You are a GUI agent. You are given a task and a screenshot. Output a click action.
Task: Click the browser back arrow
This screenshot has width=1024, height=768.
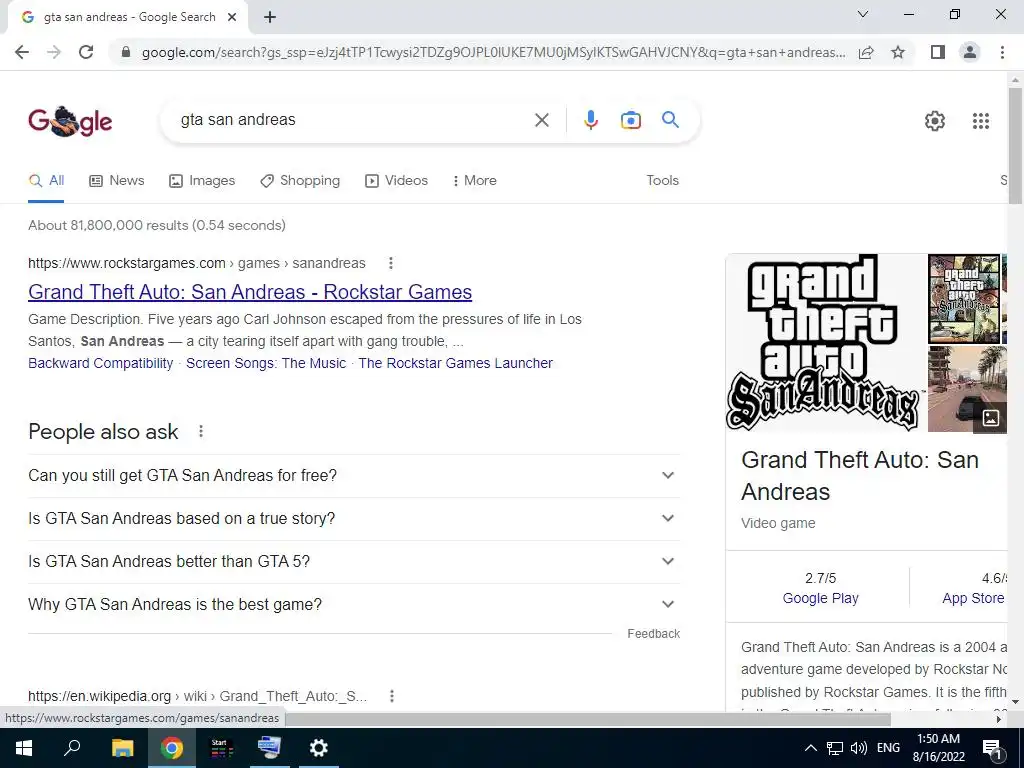pyautogui.click(x=22, y=52)
